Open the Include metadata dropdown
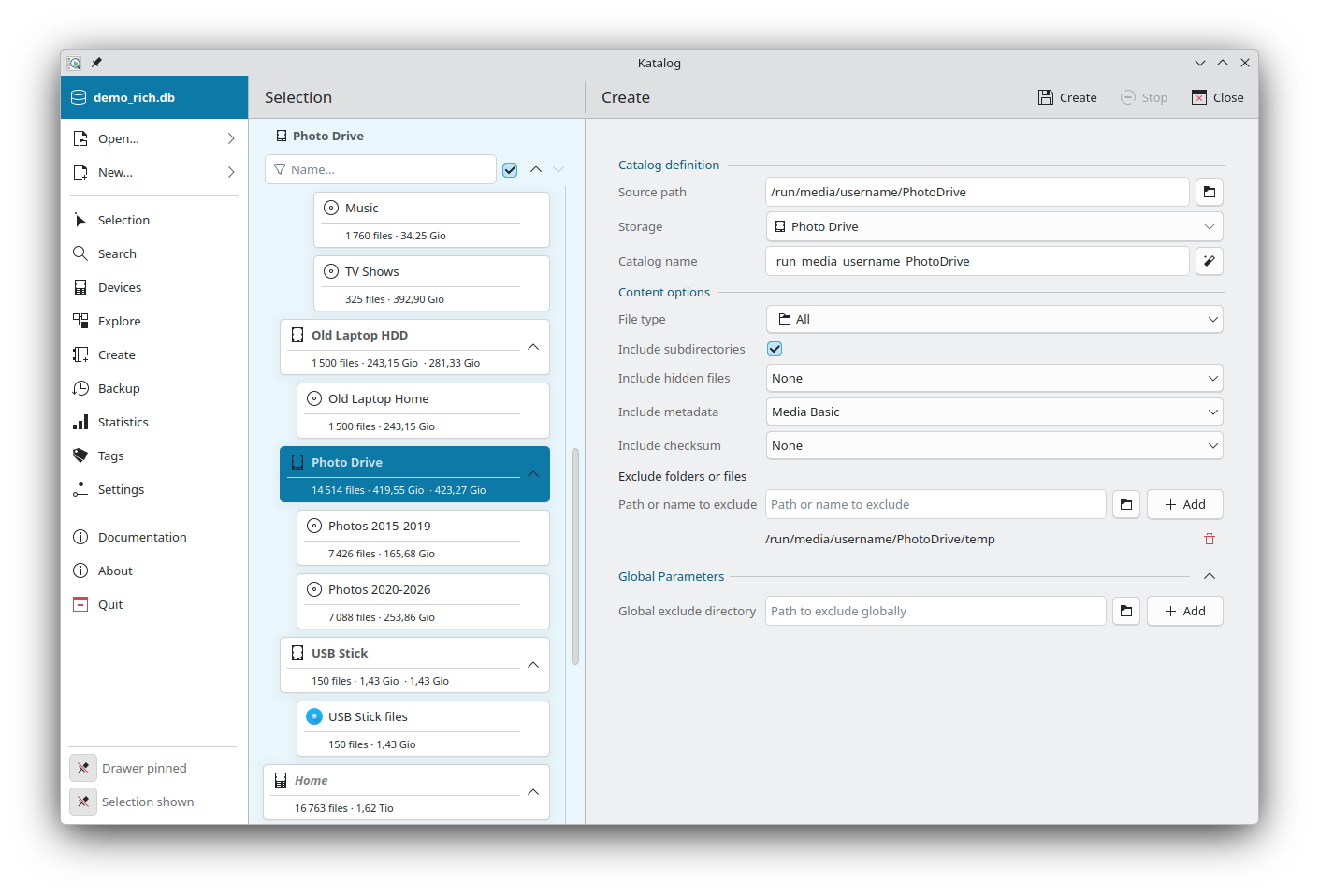The height and width of the screenshot is (896, 1319). (x=993, y=412)
